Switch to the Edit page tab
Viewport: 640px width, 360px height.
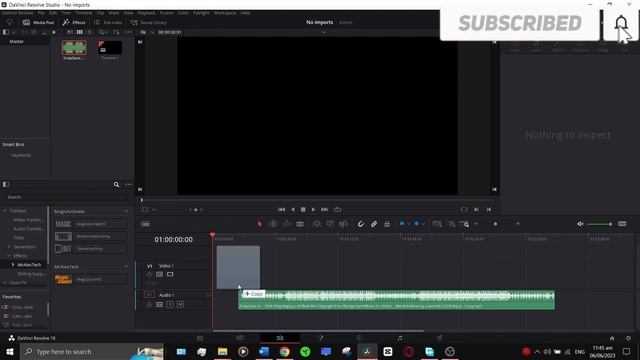(280, 338)
